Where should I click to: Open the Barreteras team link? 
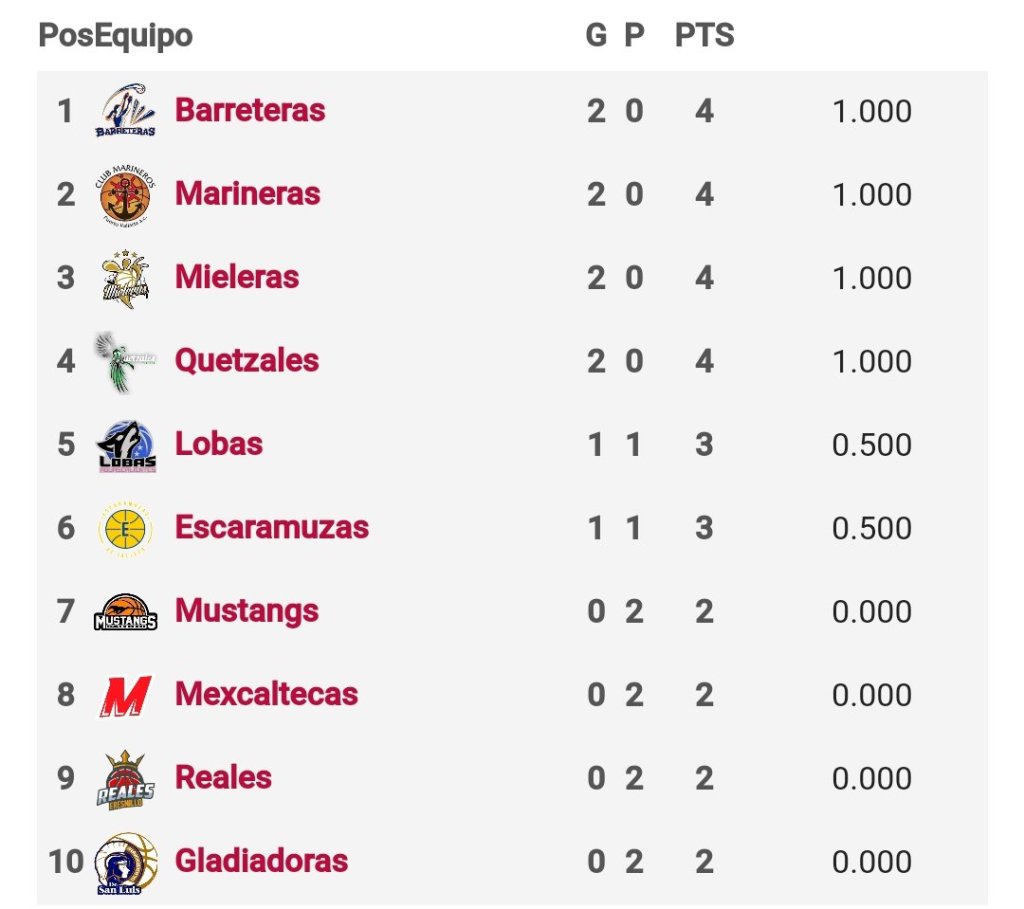coord(250,109)
